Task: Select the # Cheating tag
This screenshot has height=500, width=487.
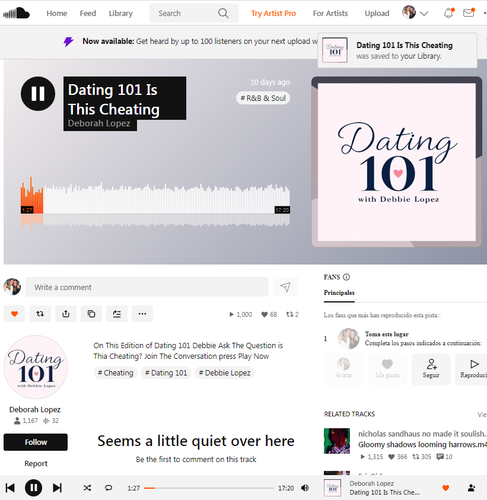Action: pyautogui.click(x=115, y=373)
